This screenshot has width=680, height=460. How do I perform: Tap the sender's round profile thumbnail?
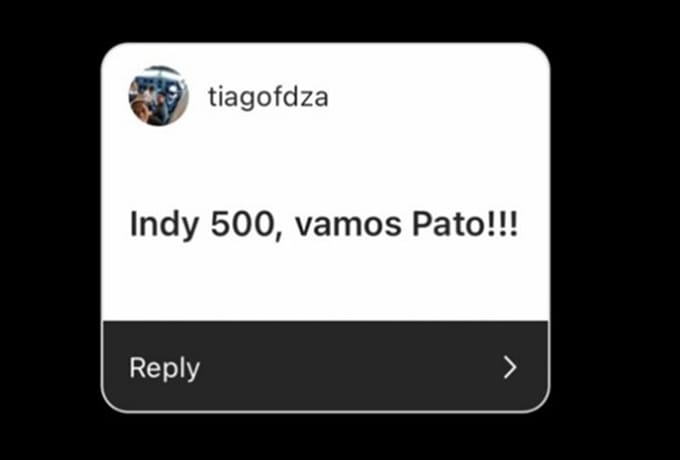tap(159, 96)
